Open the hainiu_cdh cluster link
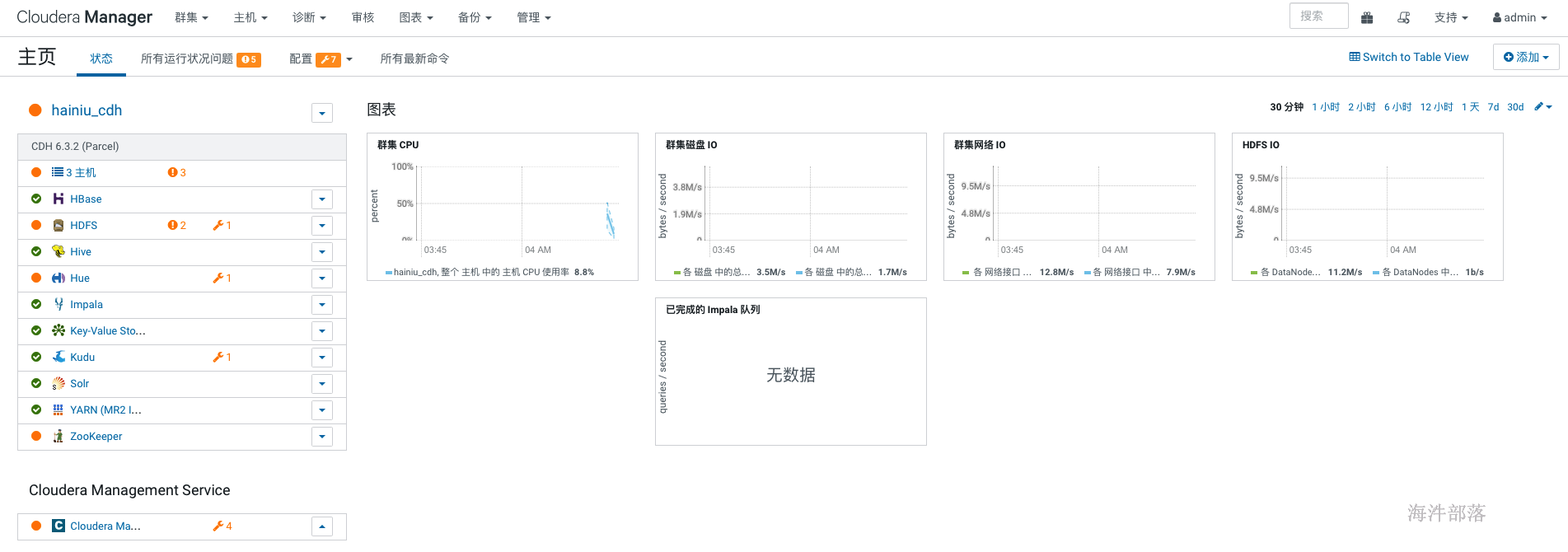 click(x=87, y=110)
